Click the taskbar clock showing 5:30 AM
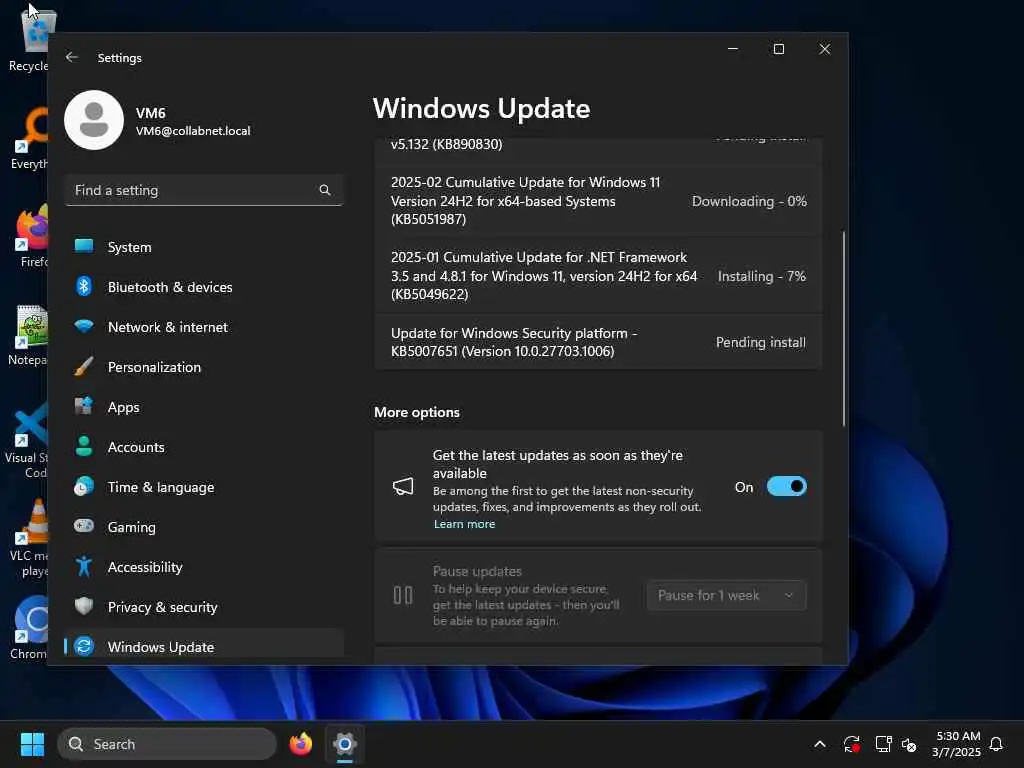Screen dimensions: 1024x768 click(957, 744)
